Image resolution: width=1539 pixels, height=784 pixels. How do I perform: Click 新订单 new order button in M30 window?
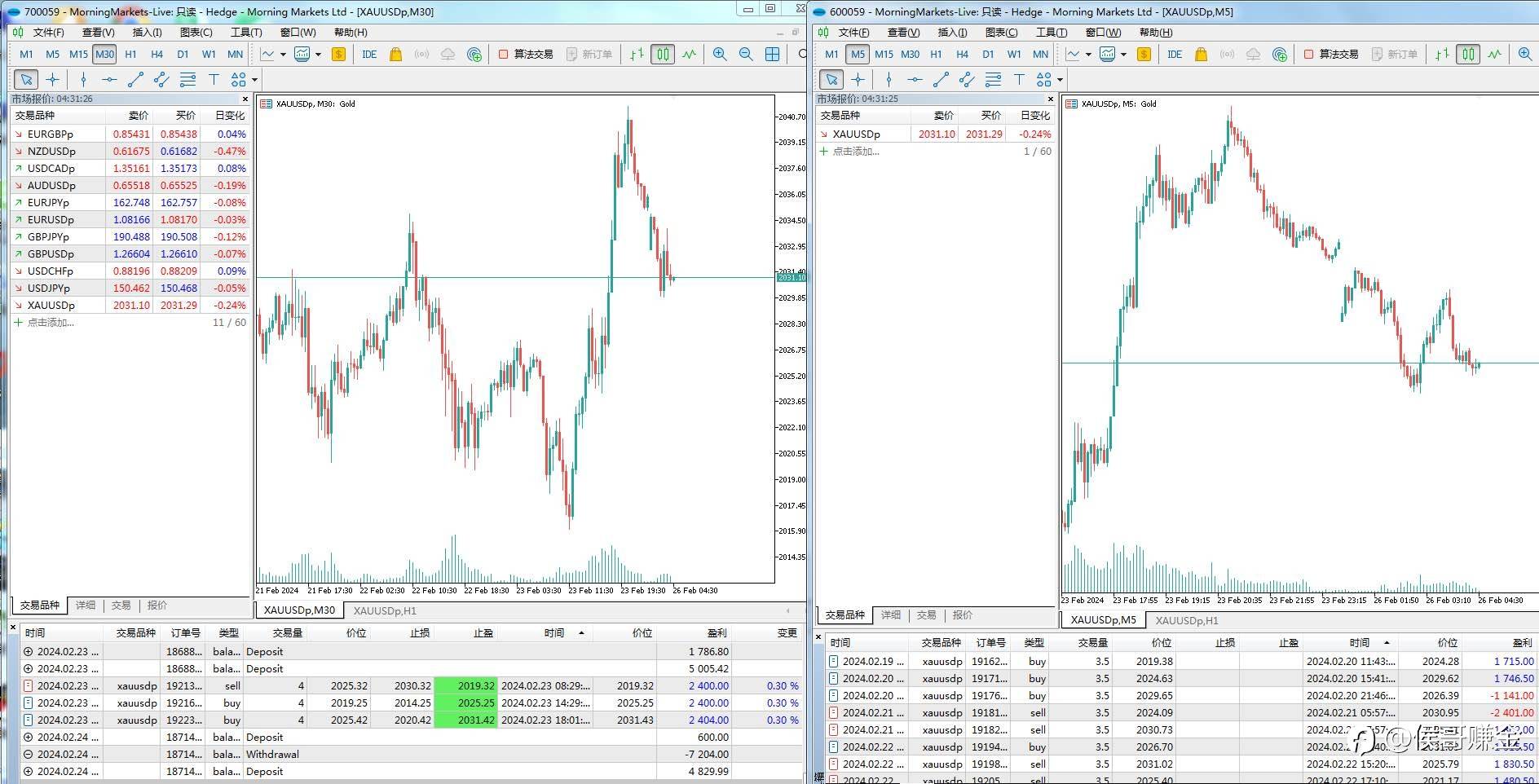coord(589,54)
